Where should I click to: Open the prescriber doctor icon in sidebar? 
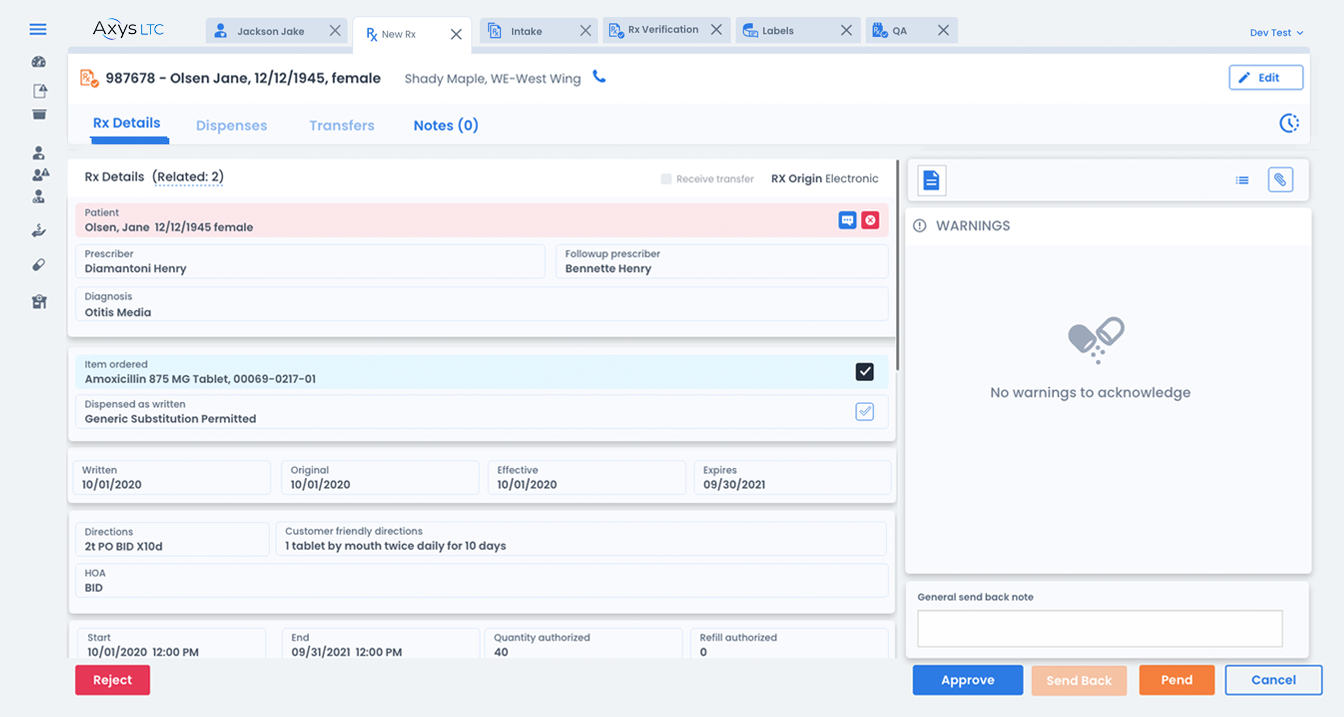pyautogui.click(x=39, y=197)
